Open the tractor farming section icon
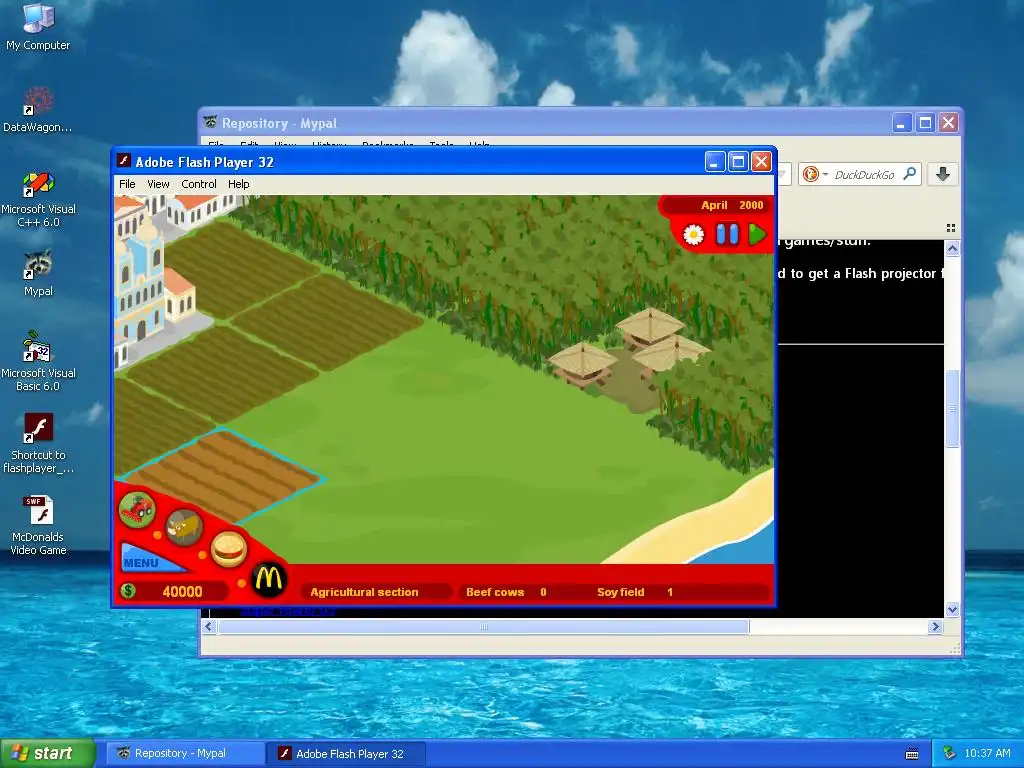1024x768 pixels. point(137,509)
